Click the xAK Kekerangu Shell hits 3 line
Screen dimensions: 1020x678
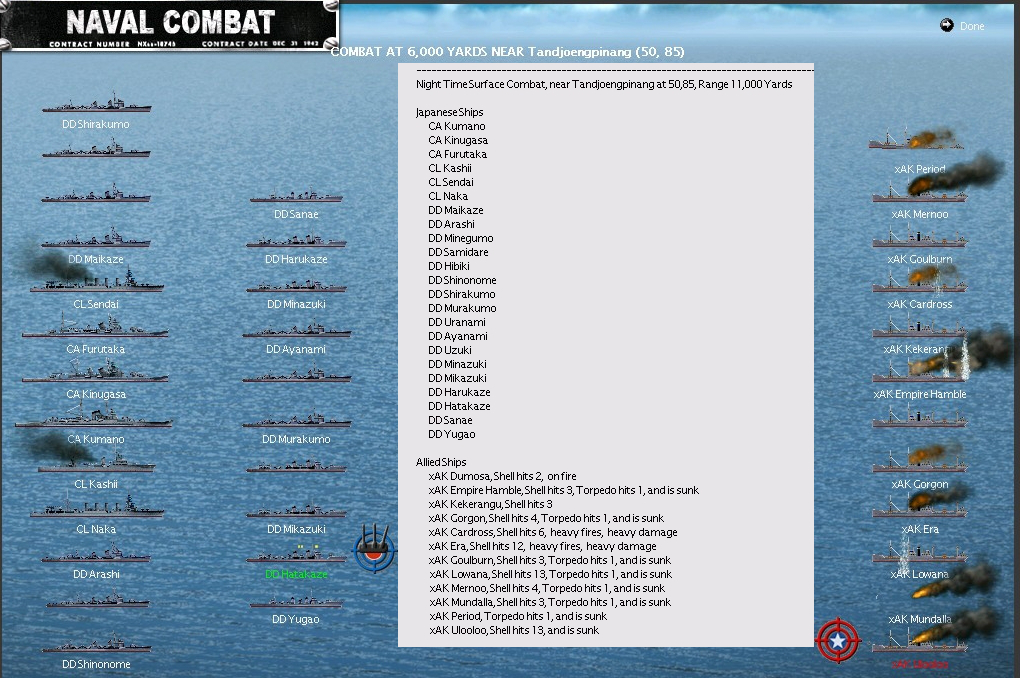pyautogui.click(x=490, y=504)
